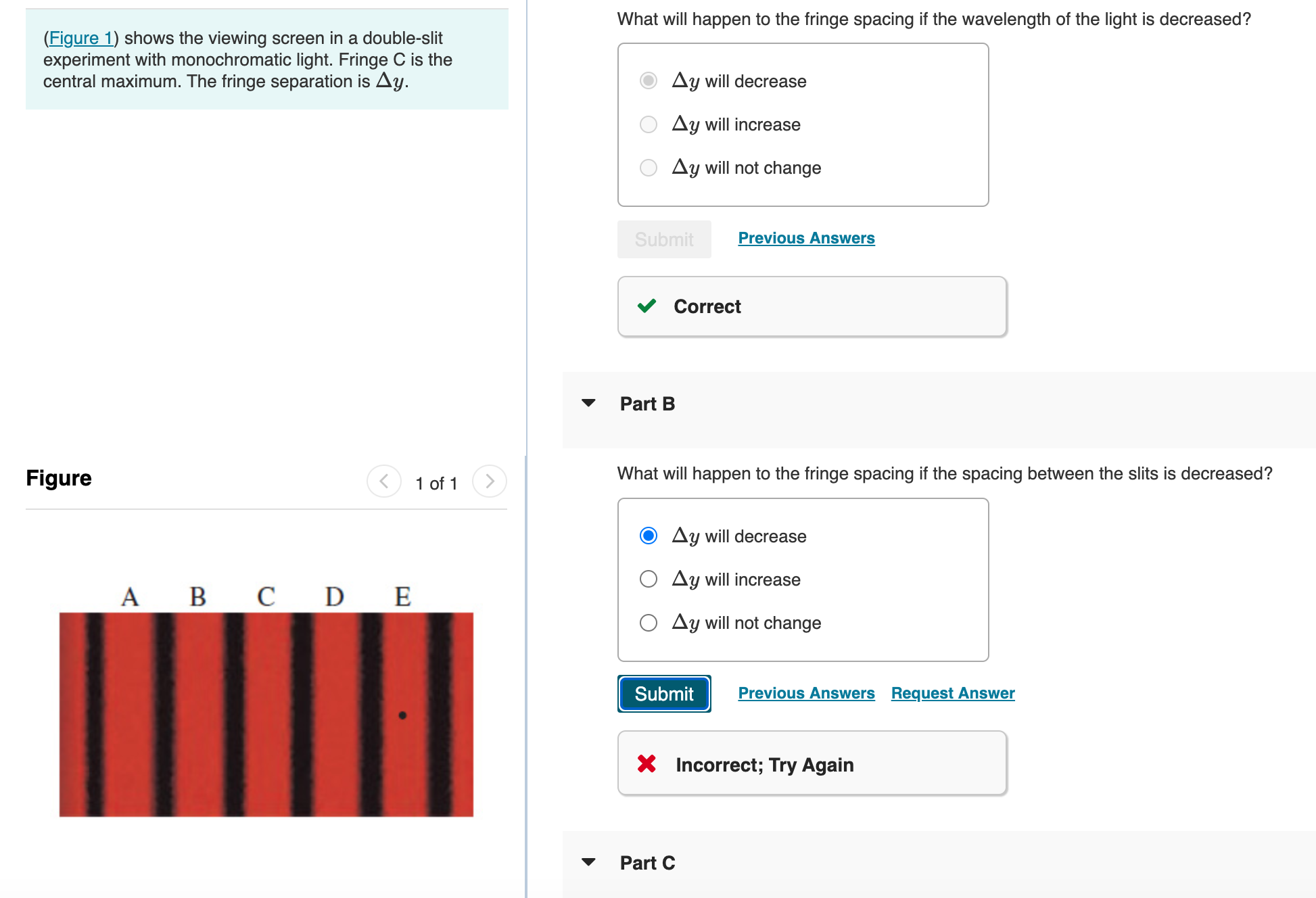Click the 1 of 1 figure pager
Screen dimensions: 1316x898
(436, 483)
